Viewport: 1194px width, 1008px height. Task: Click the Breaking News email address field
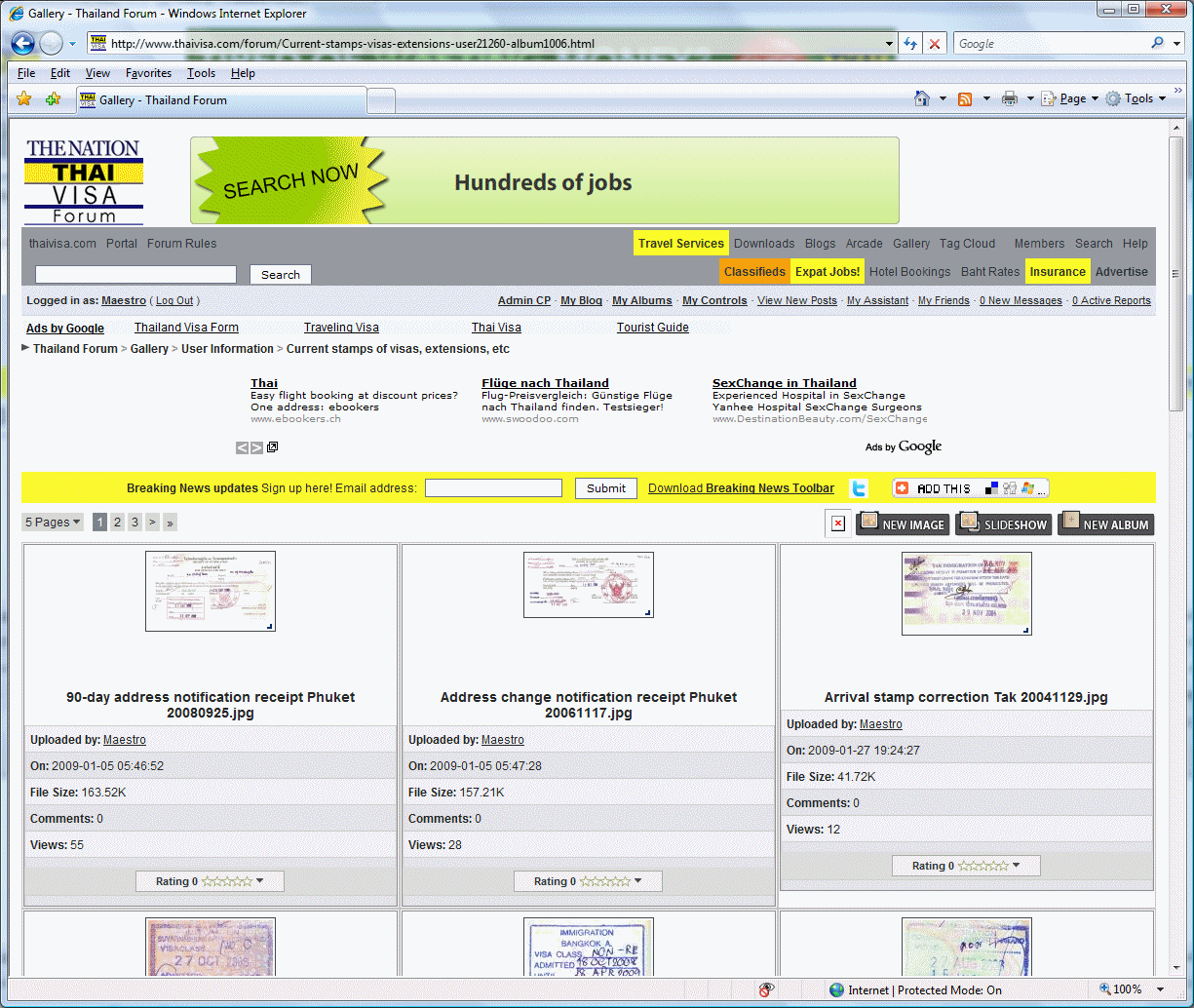[493, 488]
